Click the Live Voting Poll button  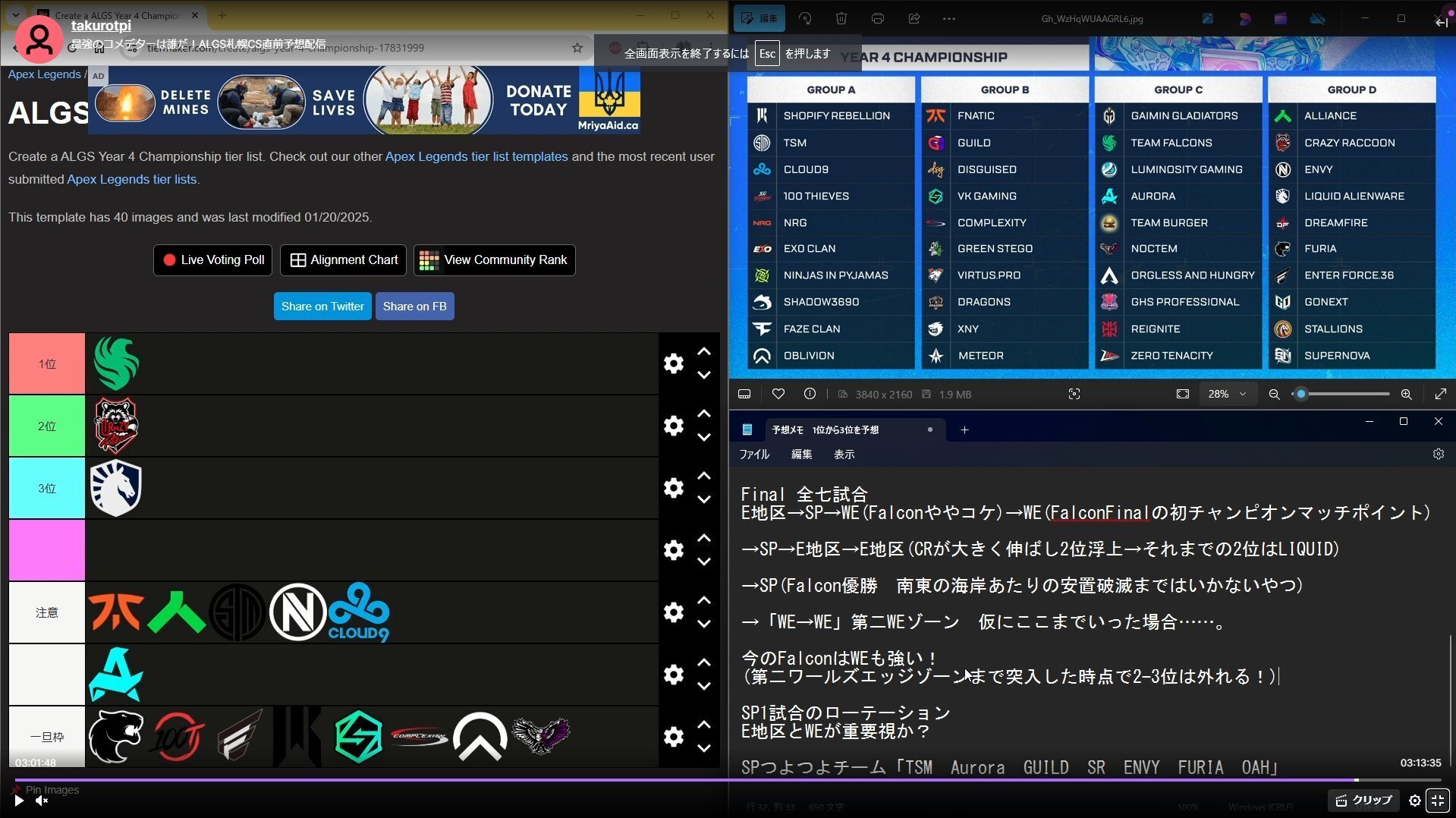(213, 260)
